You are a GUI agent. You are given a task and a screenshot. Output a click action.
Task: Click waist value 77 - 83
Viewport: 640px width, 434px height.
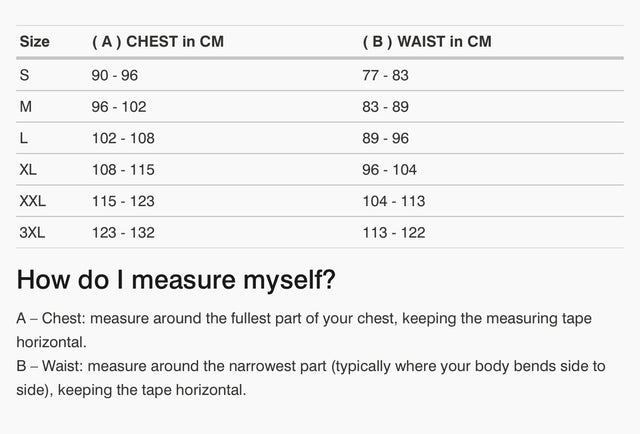pyautogui.click(x=385, y=75)
